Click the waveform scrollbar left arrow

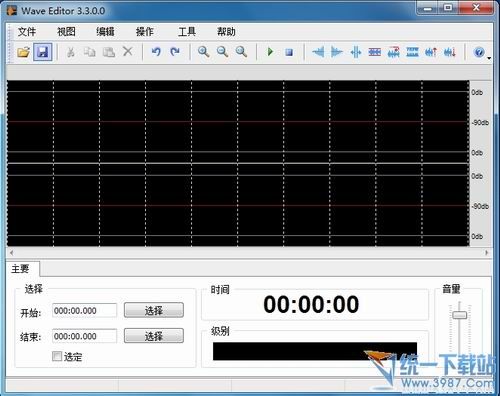click(x=12, y=253)
